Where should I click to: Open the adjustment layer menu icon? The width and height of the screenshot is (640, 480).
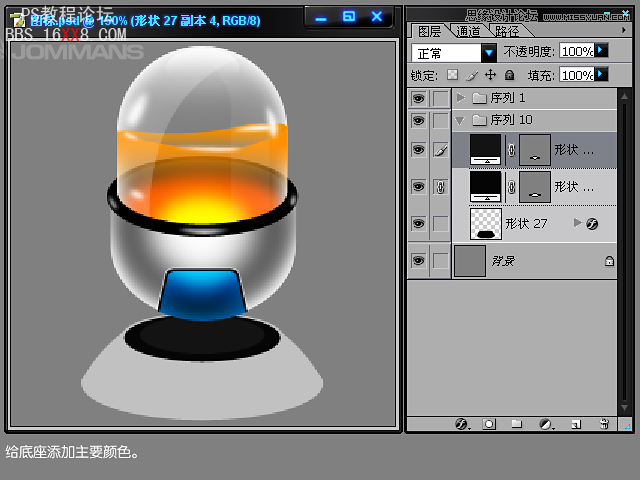click(x=546, y=424)
